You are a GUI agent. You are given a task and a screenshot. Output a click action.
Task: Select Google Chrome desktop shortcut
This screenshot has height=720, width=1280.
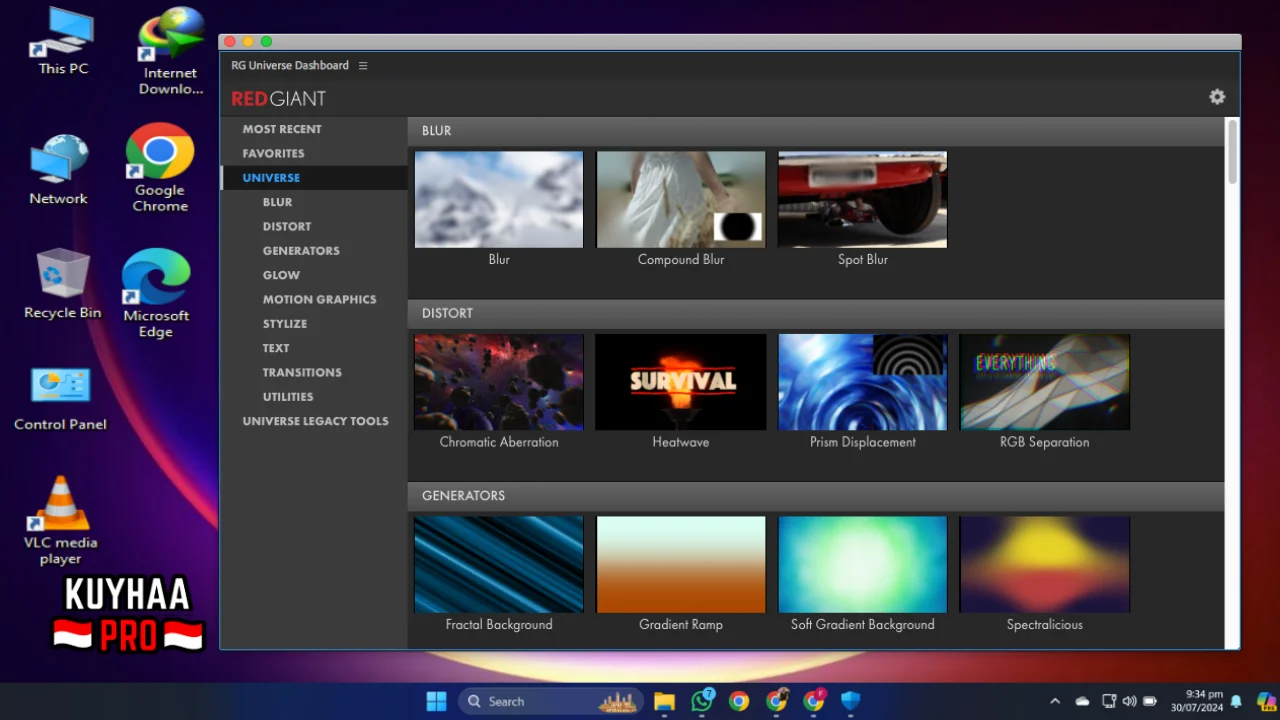(160, 168)
